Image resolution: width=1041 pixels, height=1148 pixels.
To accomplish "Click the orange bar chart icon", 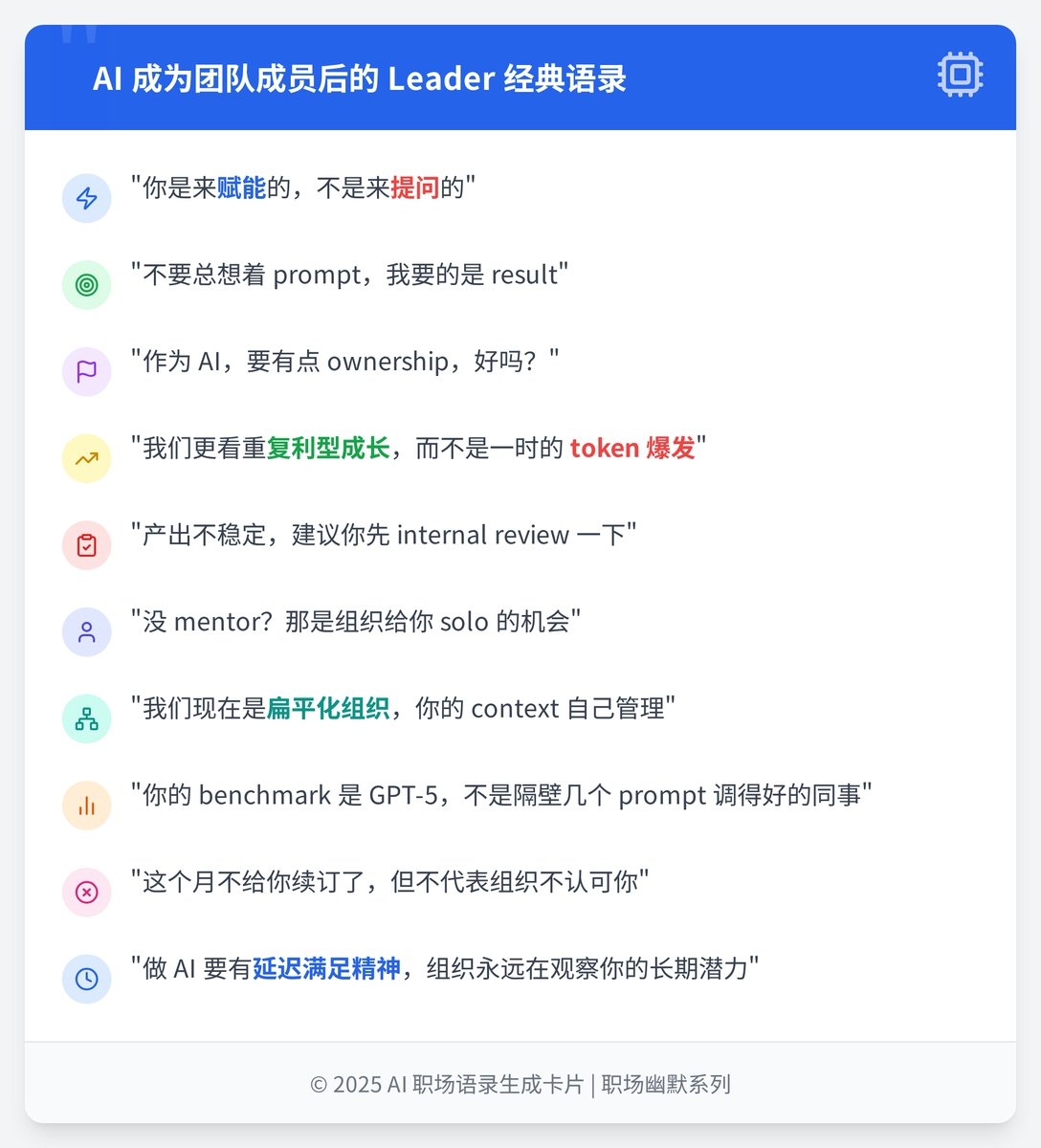I will [87, 806].
